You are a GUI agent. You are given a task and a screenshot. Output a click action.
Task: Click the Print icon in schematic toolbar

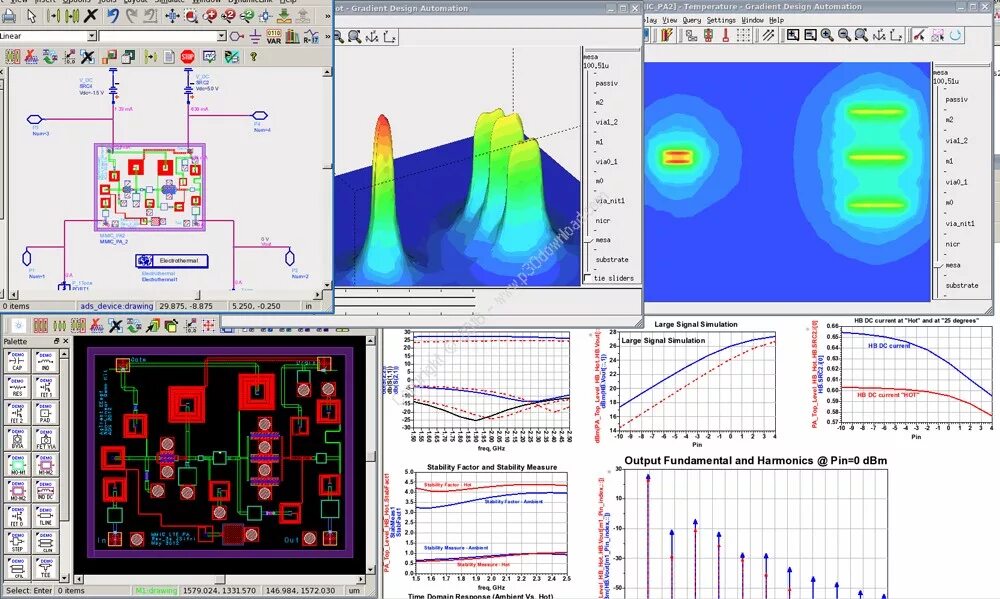coord(9,15)
